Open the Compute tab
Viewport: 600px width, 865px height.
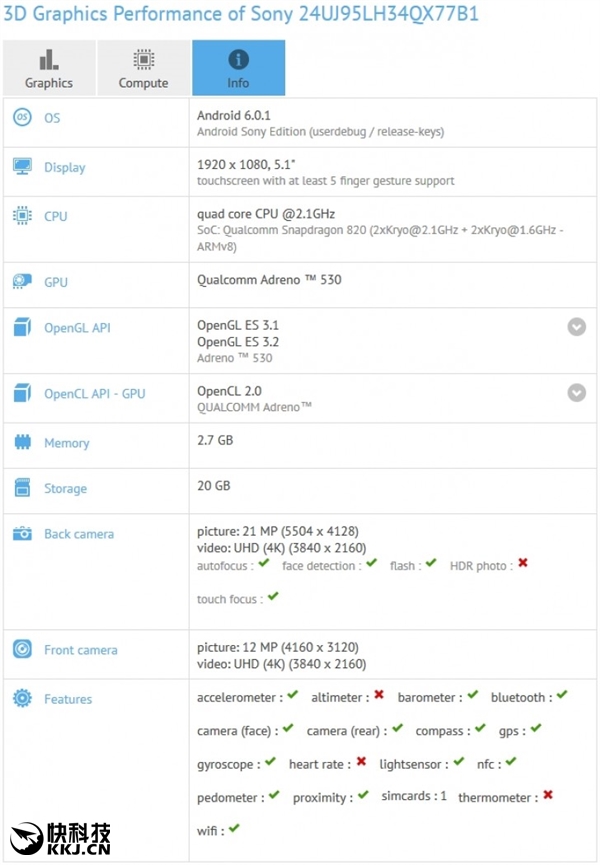pyautogui.click(x=143, y=68)
